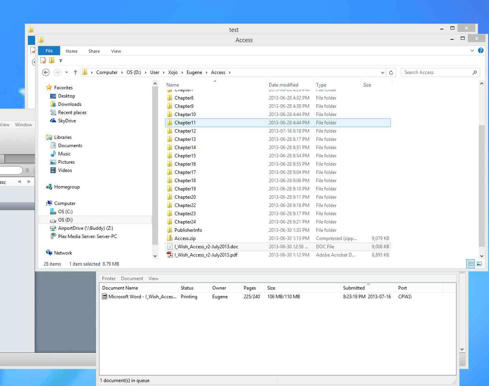Refresh the Access folder view
Screen dimensions: 489x386
coord(391,72)
